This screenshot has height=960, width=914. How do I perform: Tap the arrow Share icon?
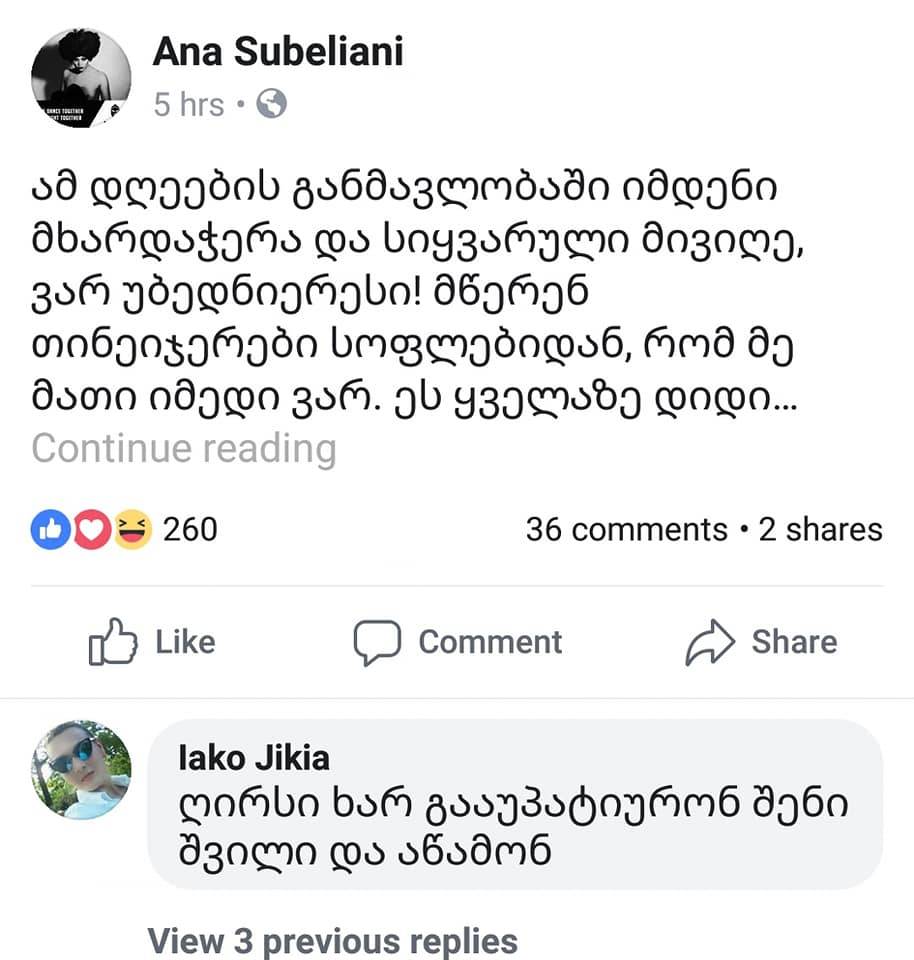pos(710,642)
